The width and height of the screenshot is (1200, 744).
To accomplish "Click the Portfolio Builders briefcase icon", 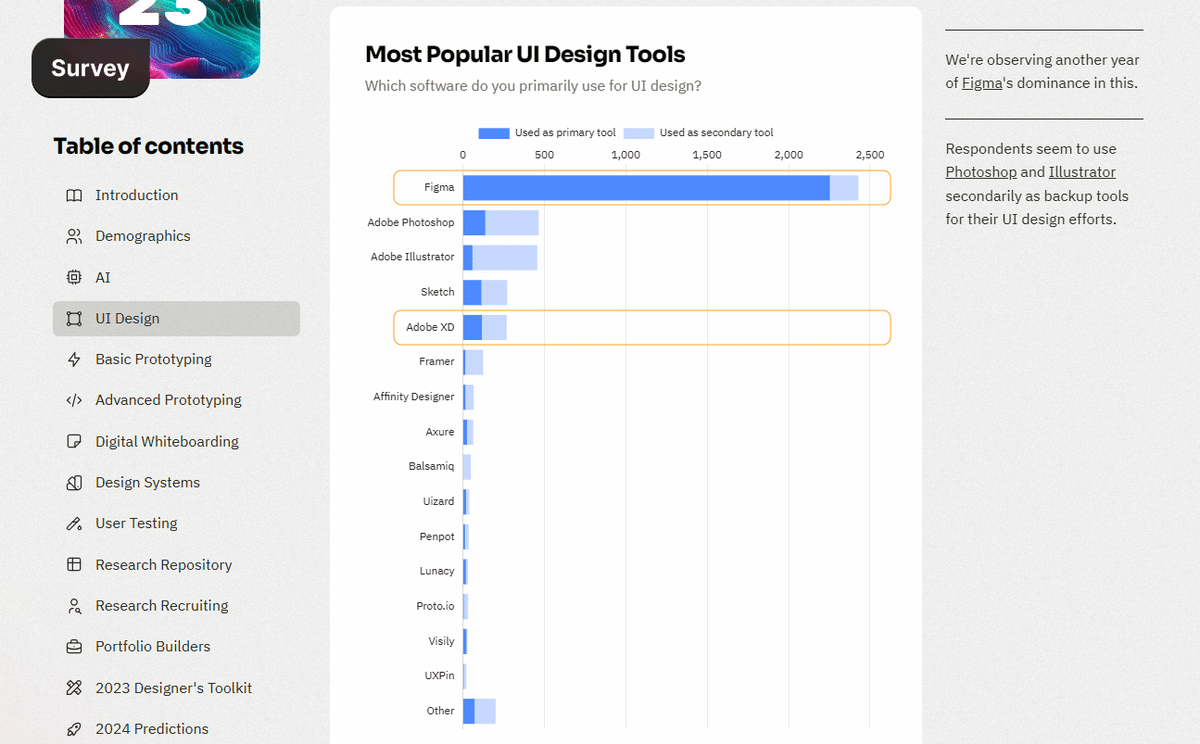I will 74,647.
